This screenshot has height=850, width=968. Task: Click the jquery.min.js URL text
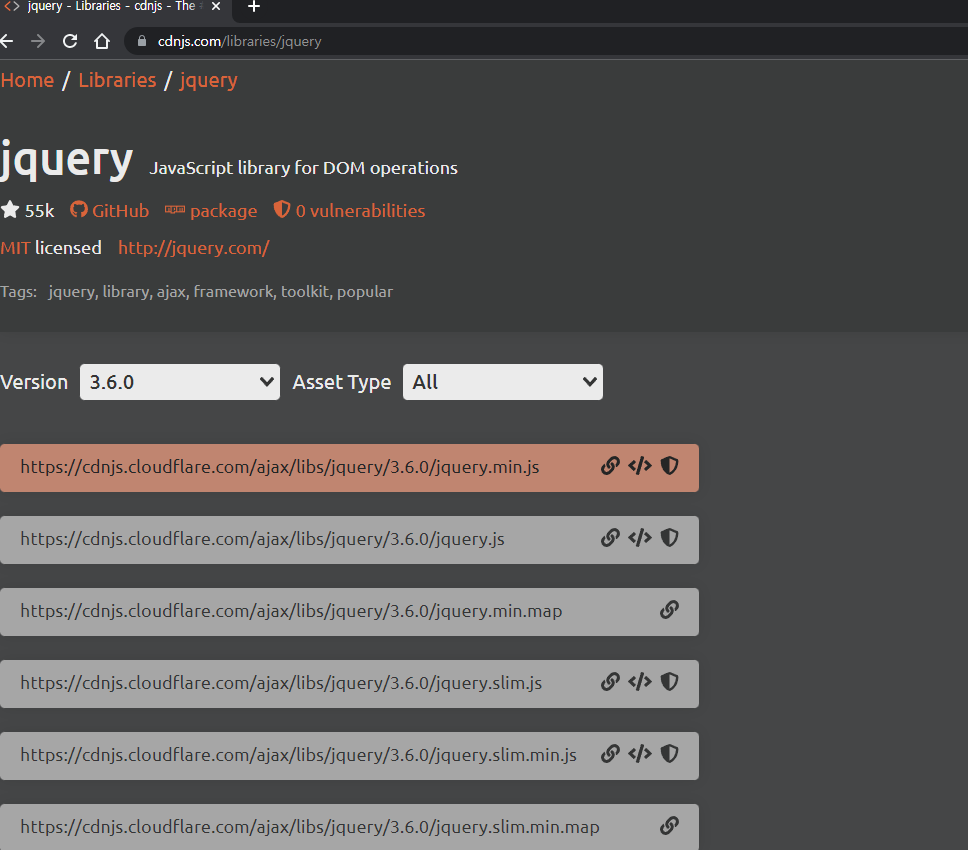coord(280,467)
